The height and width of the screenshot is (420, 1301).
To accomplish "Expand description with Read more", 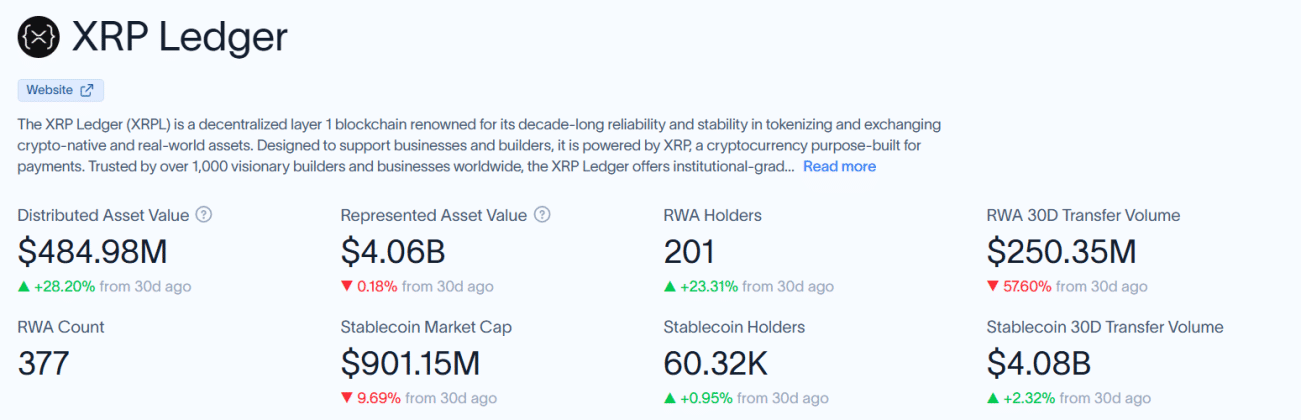I will pos(839,166).
